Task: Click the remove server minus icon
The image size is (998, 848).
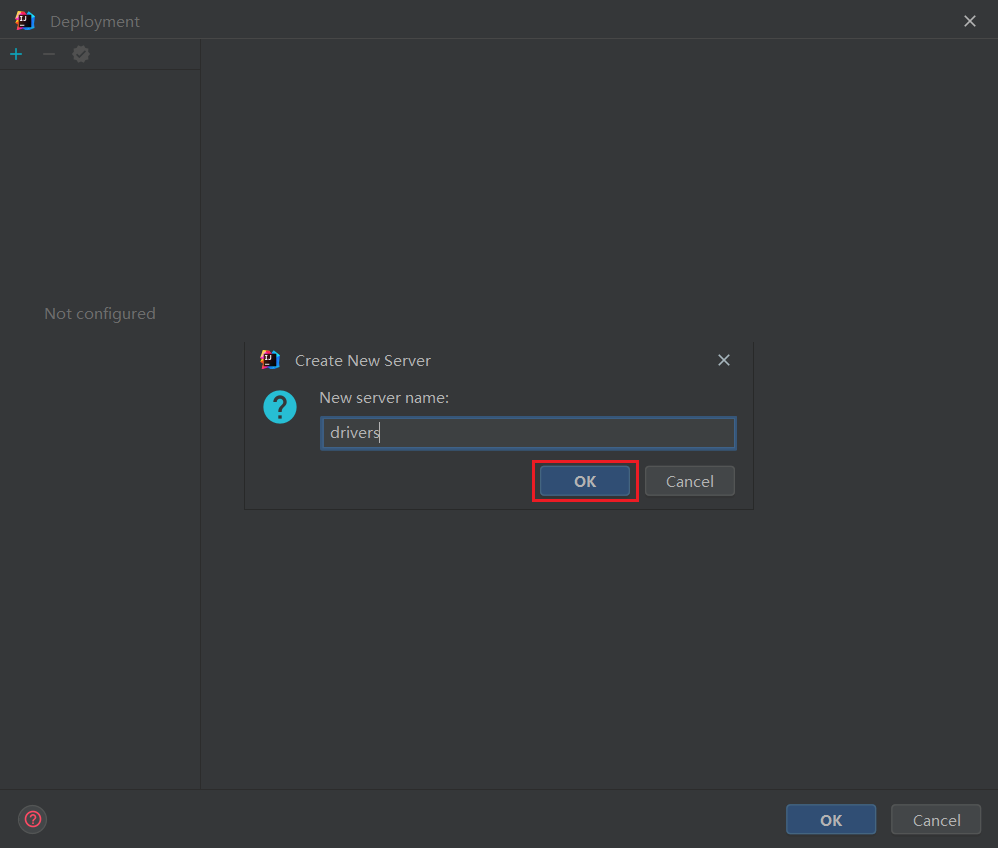Action: pos(49,54)
